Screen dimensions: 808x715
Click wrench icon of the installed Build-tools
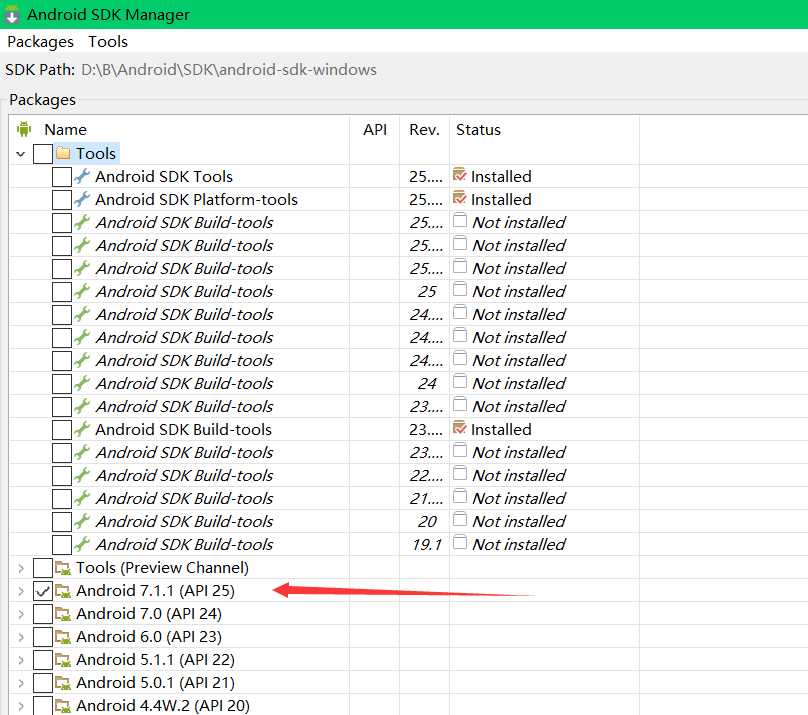82,430
